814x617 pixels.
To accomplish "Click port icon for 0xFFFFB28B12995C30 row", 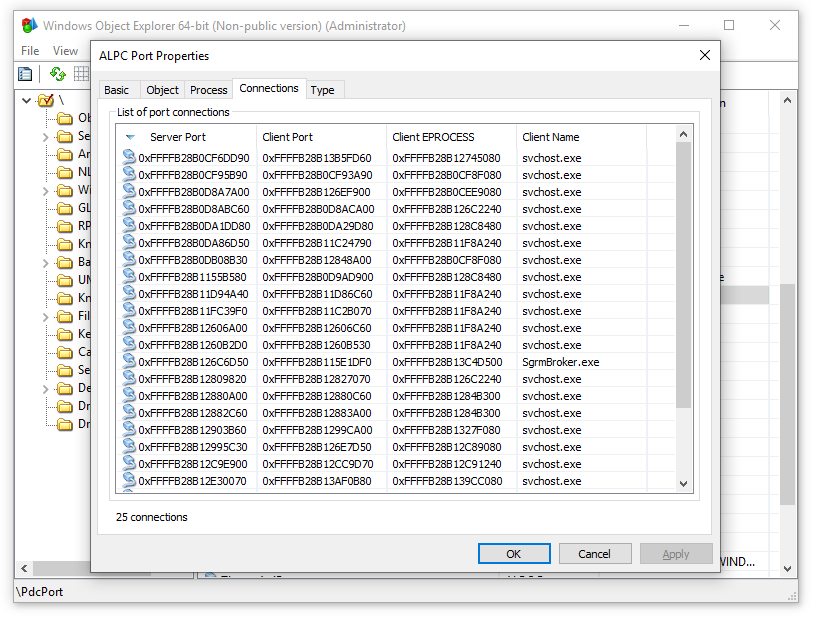I will click(x=129, y=446).
